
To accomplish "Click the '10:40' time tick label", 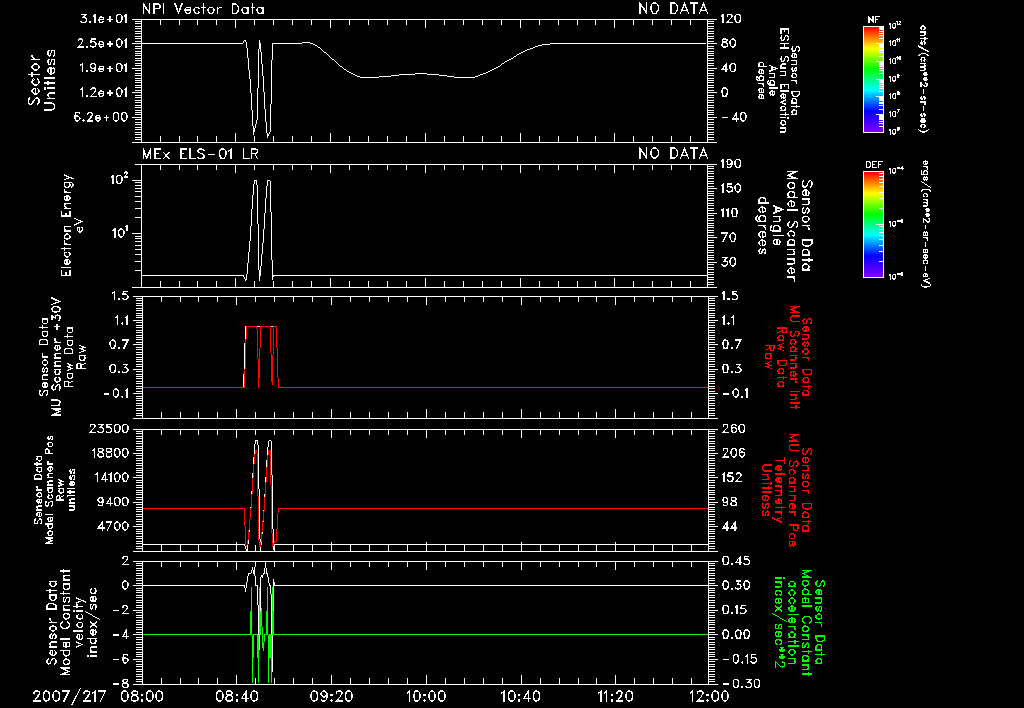I will [x=520, y=696].
